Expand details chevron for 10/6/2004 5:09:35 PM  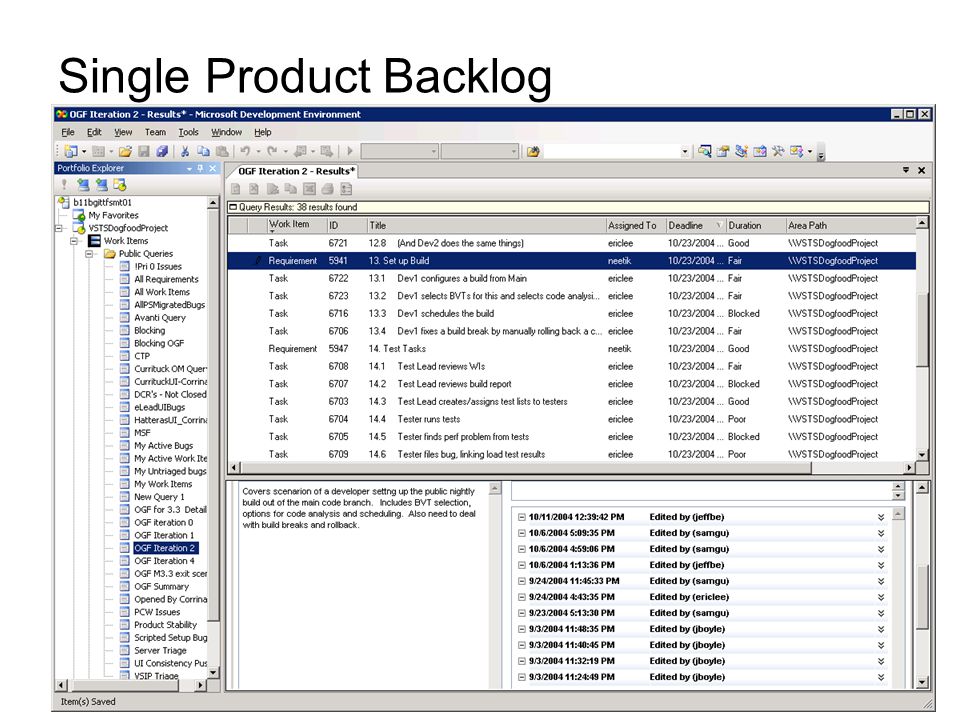pos(881,533)
